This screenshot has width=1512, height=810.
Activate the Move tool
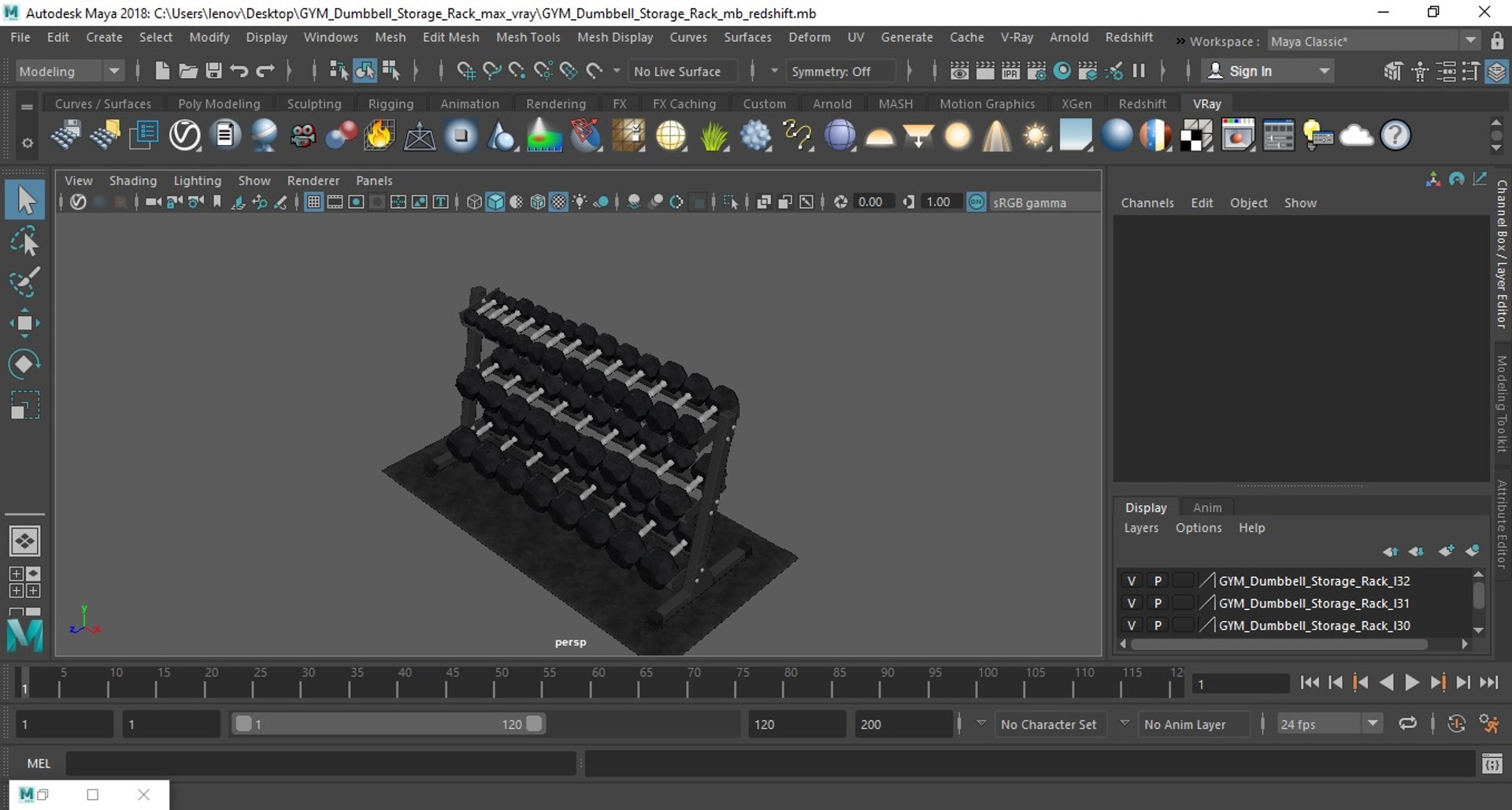point(25,323)
